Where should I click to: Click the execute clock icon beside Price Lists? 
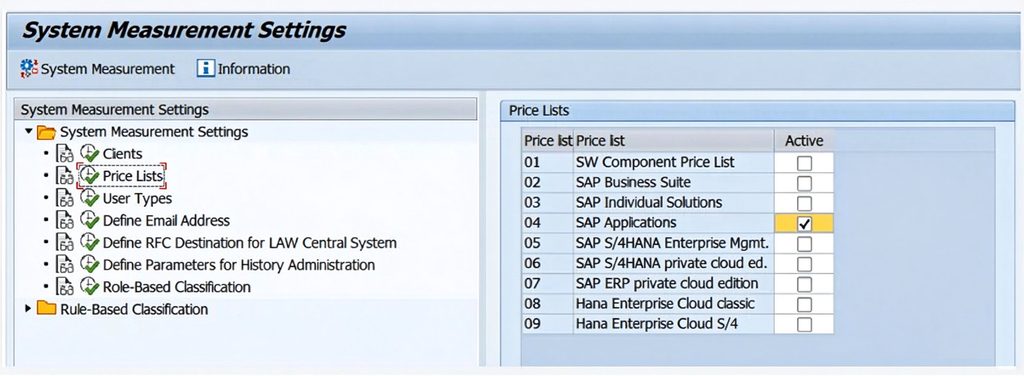coord(89,176)
